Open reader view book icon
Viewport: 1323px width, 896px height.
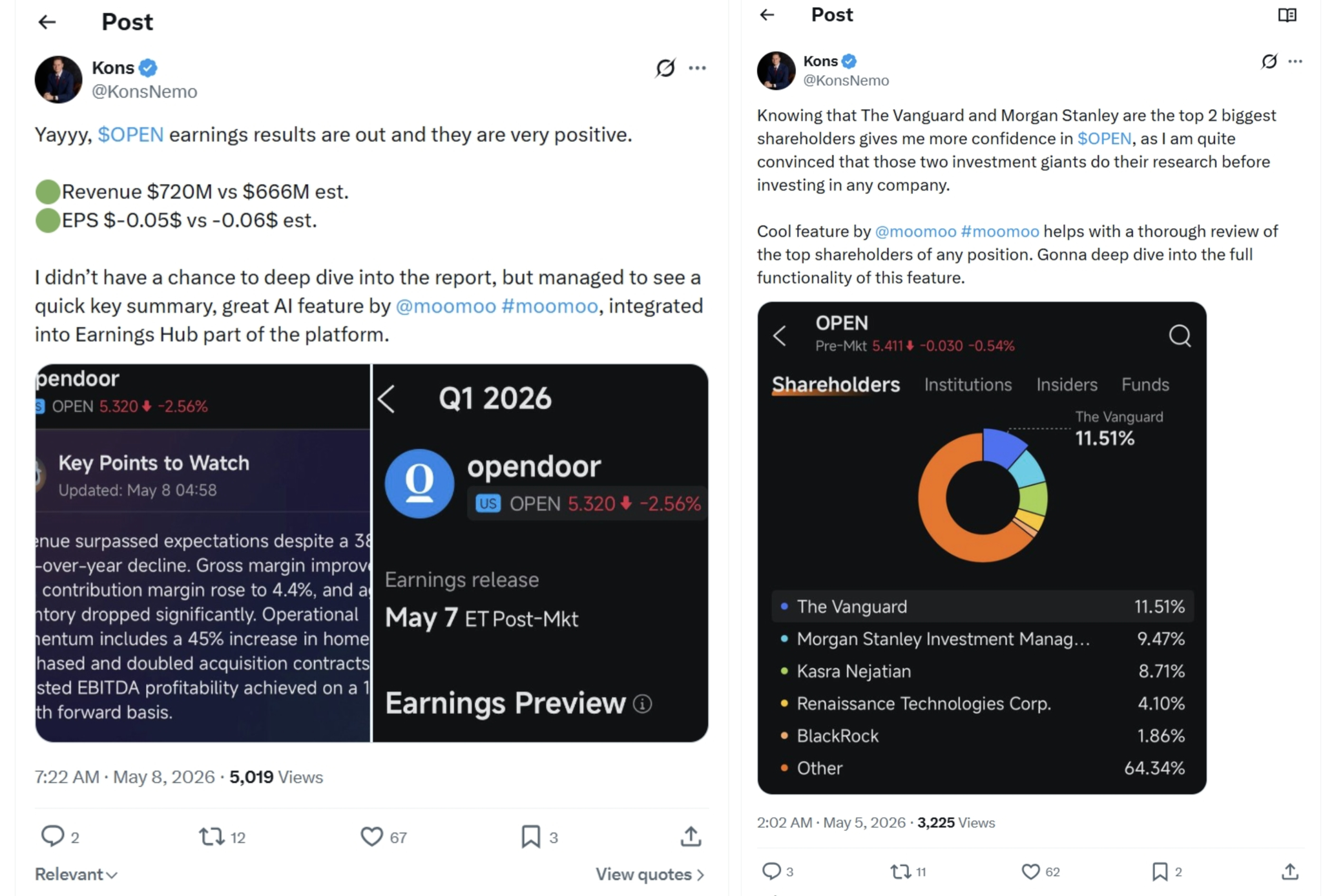tap(1287, 15)
